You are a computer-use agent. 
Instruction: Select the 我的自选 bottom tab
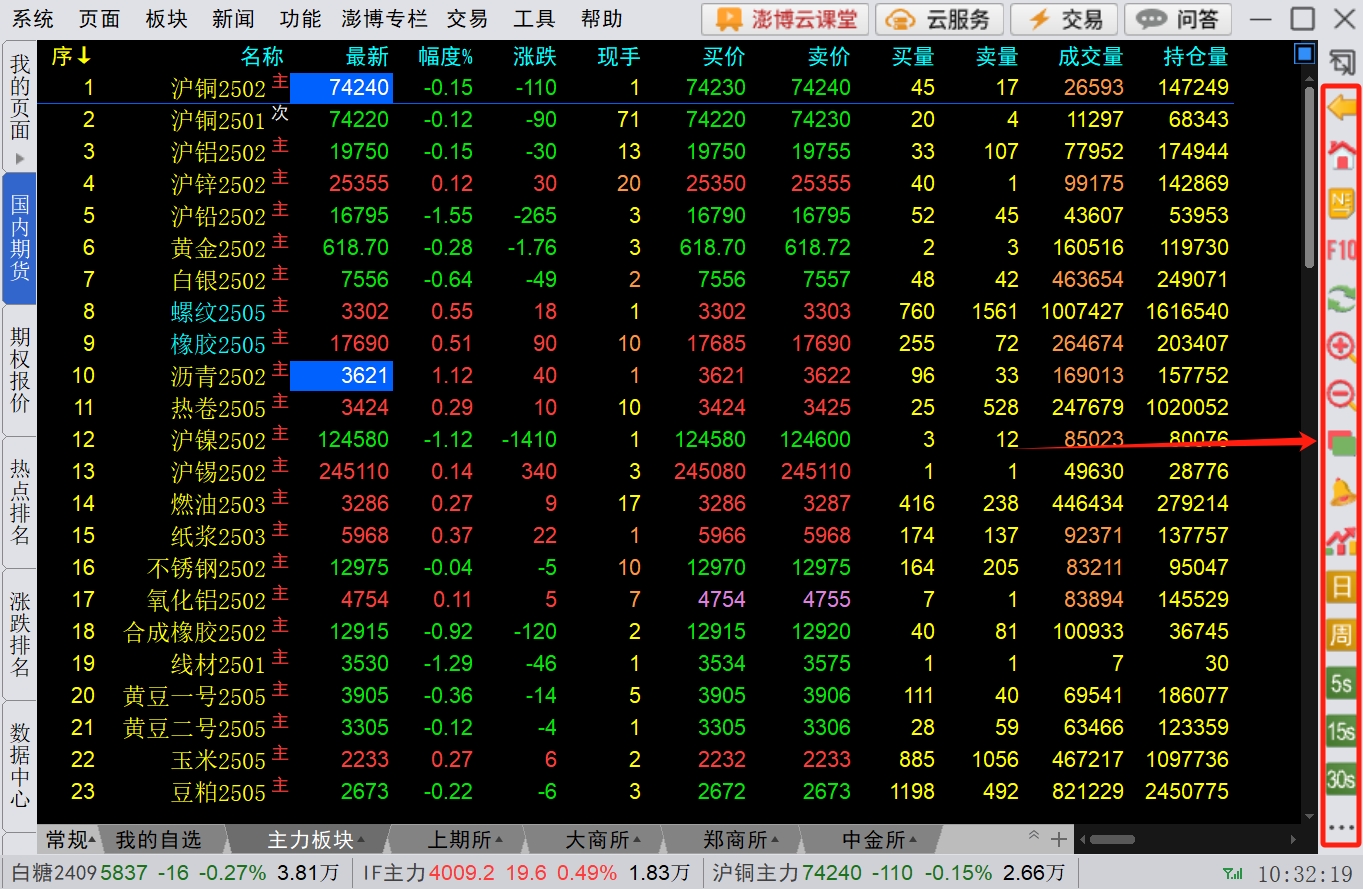pyautogui.click(x=158, y=838)
